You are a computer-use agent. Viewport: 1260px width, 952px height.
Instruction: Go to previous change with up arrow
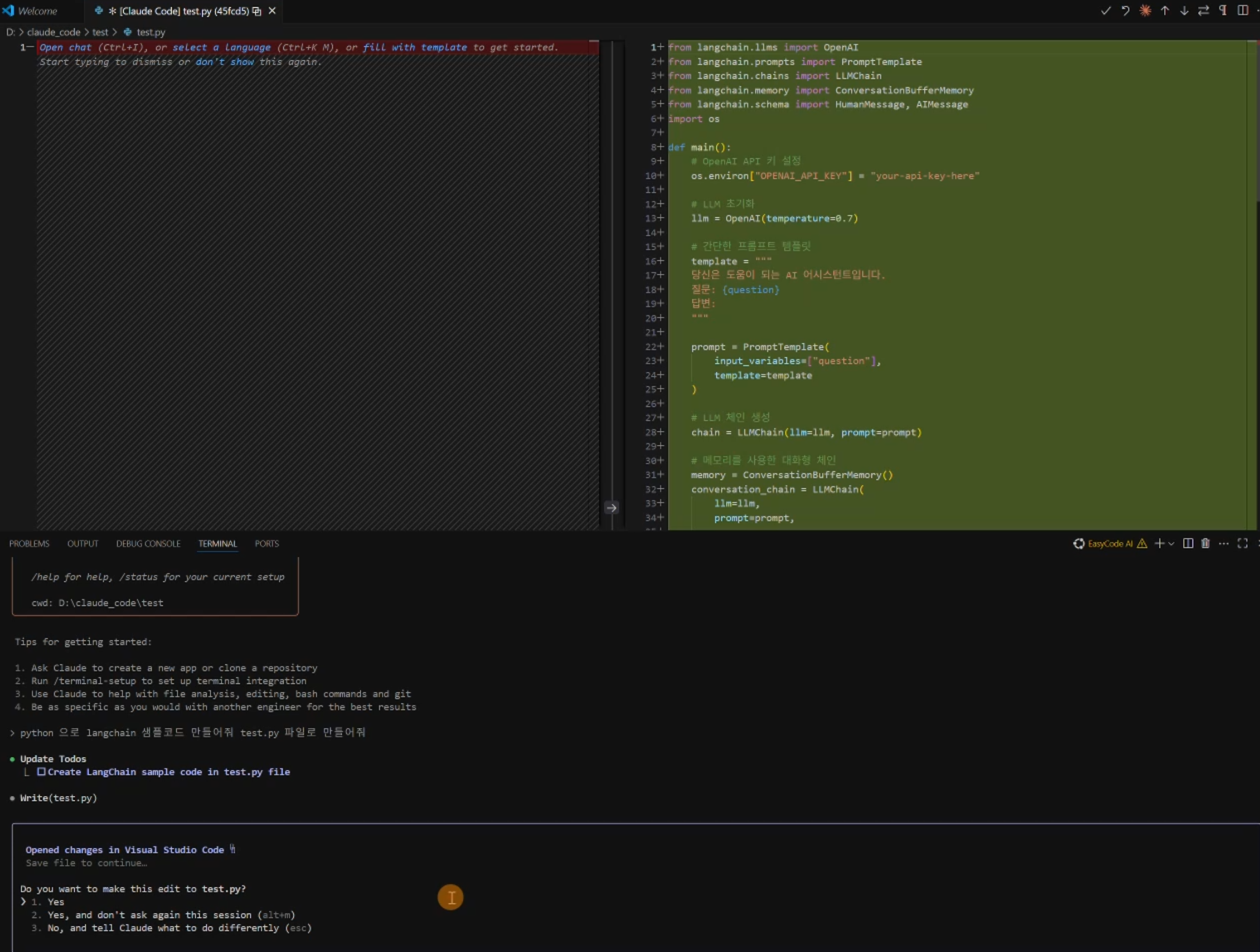(1165, 11)
